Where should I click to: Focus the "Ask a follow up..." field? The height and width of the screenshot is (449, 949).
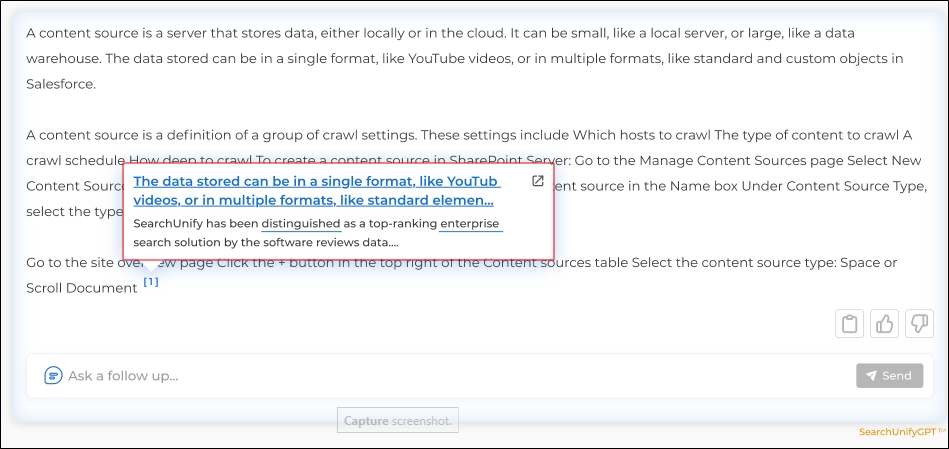click(450, 376)
